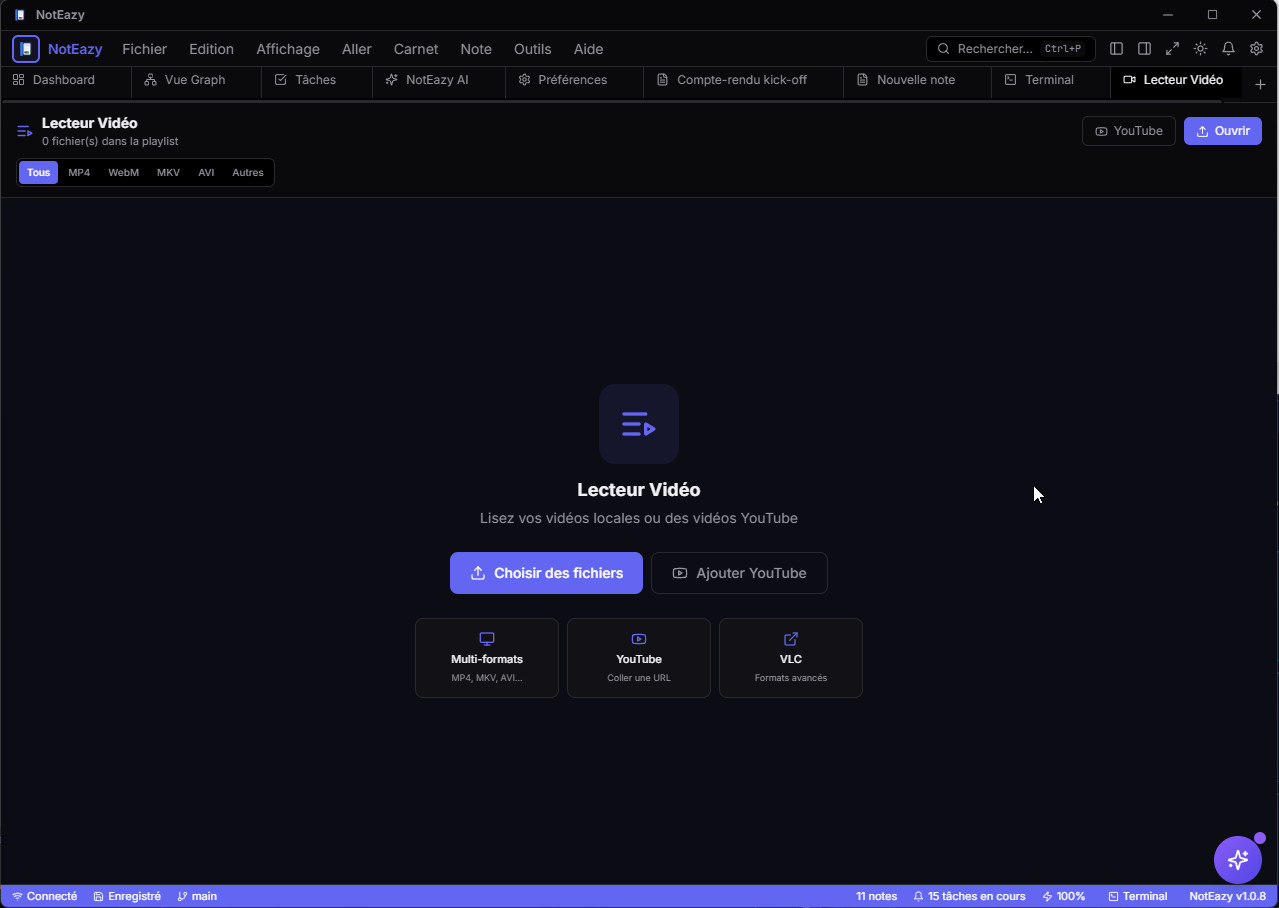
Task: Click the YouTube button in header
Action: point(1129,131)
